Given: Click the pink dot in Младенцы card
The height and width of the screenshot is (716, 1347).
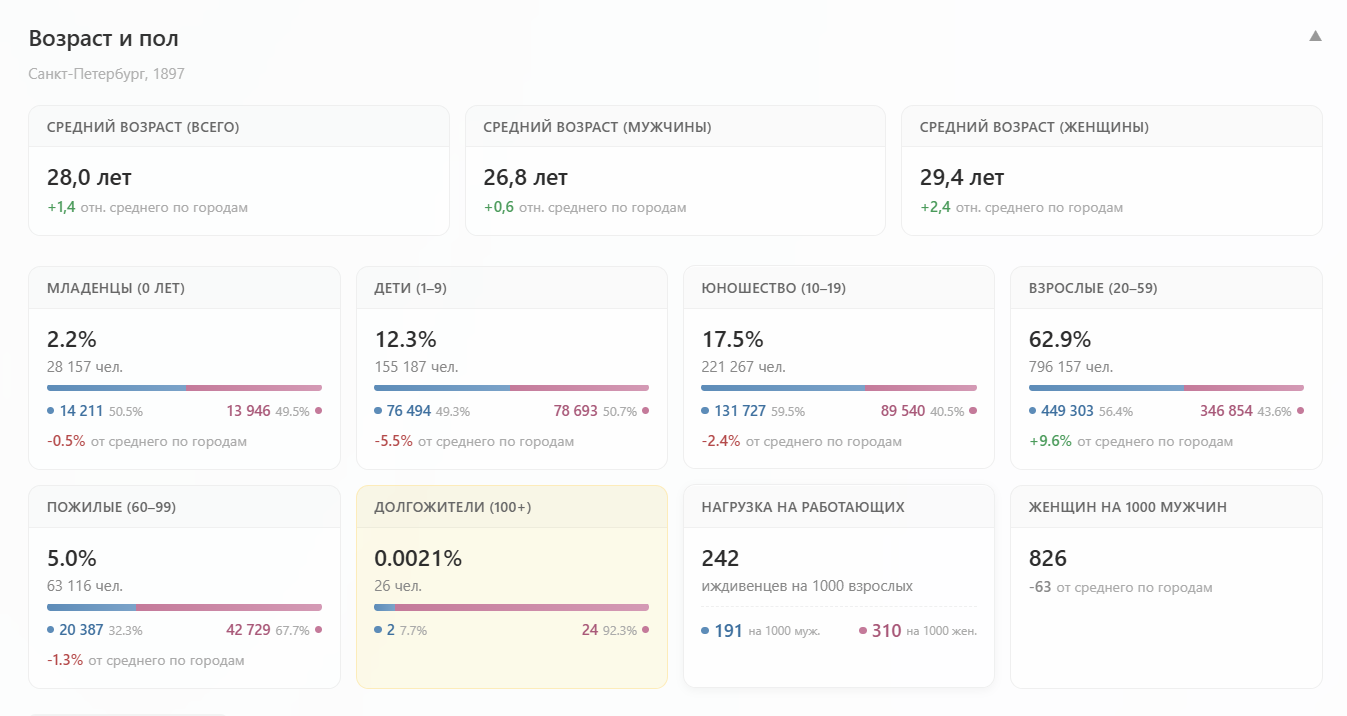Looking at the screenshot, I should click(318, 411).
